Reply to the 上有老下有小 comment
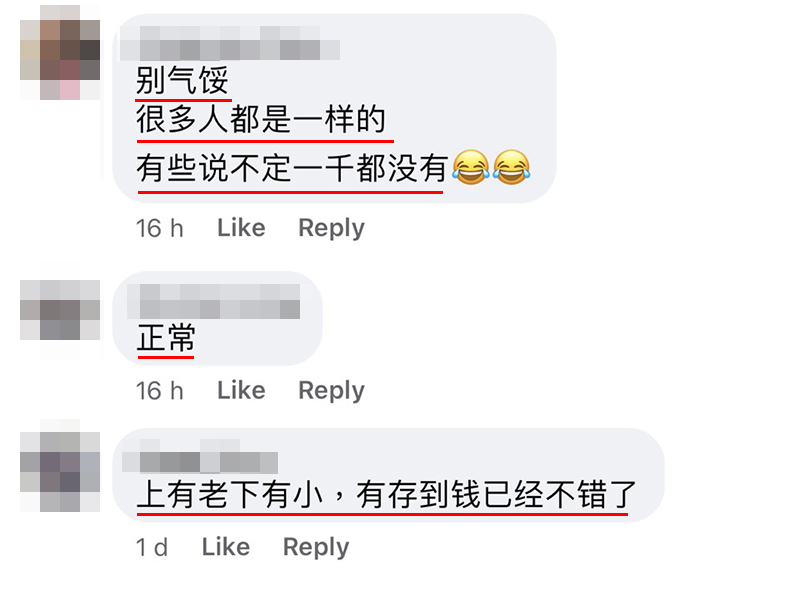Screen dimensions: 800x613 [x=316, y=548]
